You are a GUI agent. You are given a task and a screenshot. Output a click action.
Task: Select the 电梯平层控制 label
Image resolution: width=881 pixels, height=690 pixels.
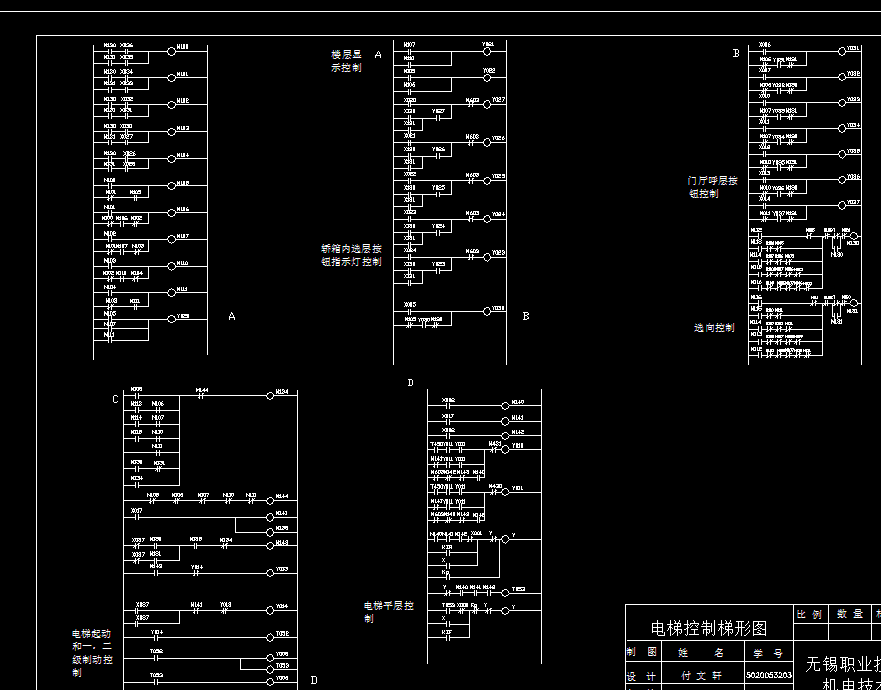click(389, 612)
